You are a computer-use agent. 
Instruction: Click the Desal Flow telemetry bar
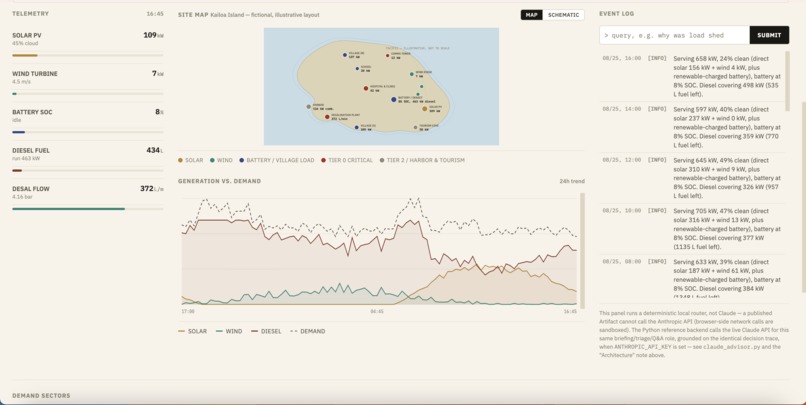(87, 209)
